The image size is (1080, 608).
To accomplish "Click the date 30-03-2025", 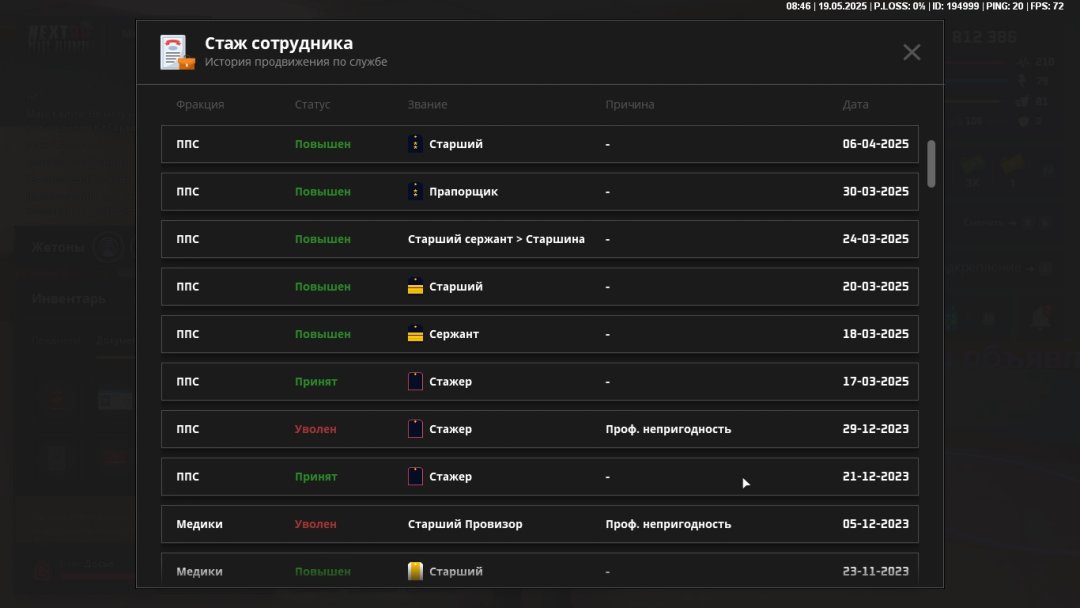I will point(875,192).
